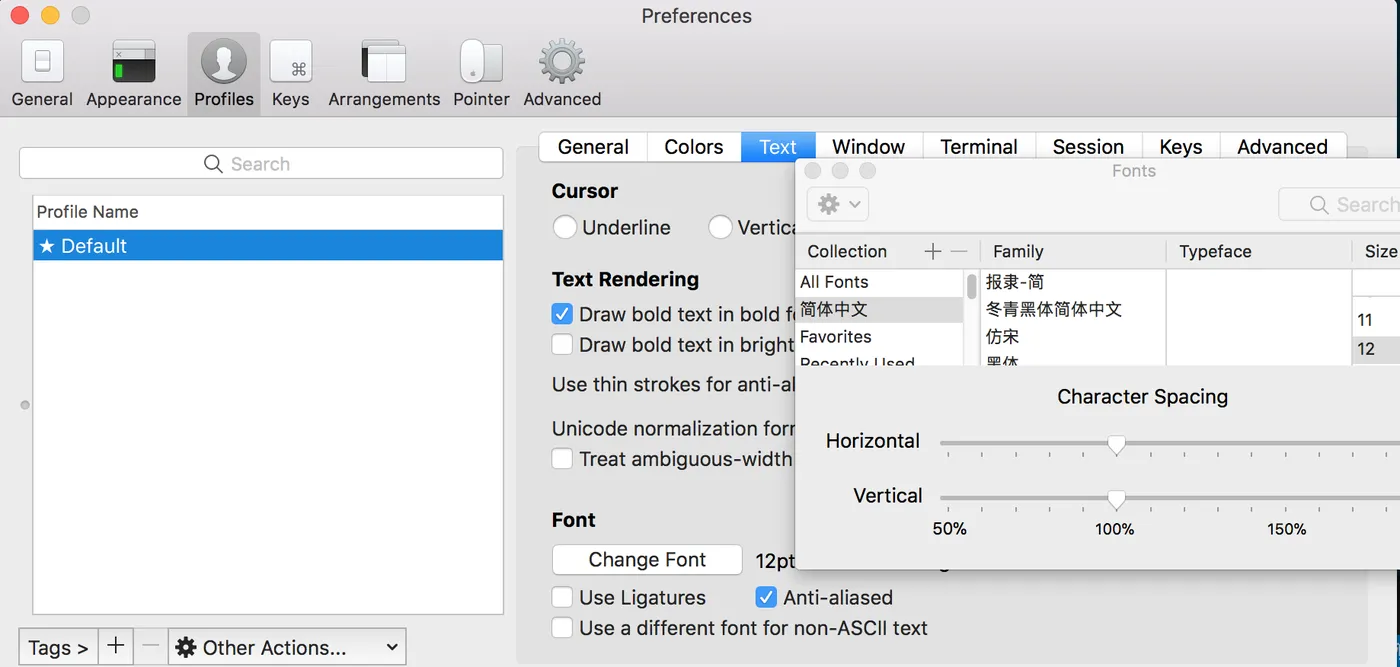Open the Other Actions dropdown

click(287, 647)
